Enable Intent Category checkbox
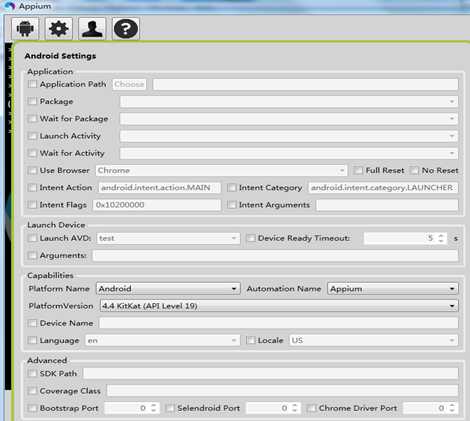Image resolution: width=470 pixels, height=421 pixels. [x=232, y=188]
